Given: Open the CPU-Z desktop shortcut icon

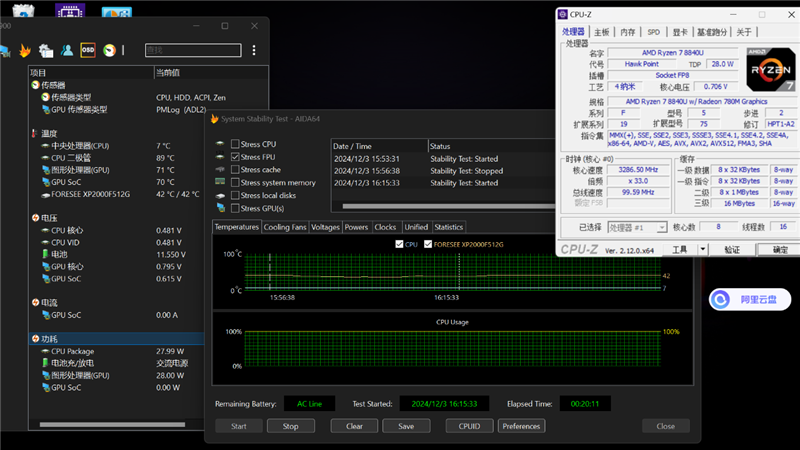Looking at the screenshot, I should 70,10.
